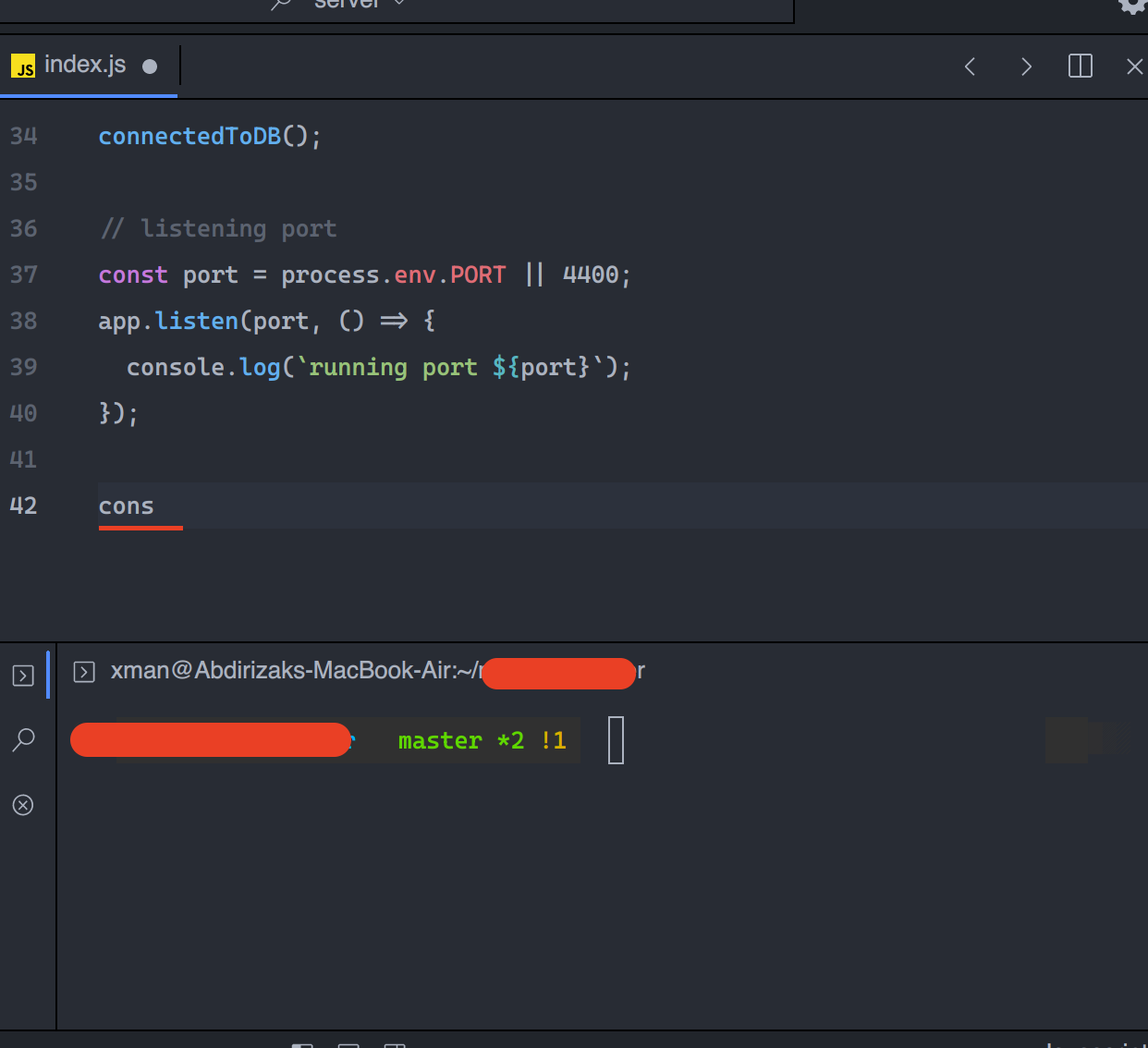Toggle the terminal session for xman@Abdirizaks-MacBook-Air
Image resolution: width=1148 pixels, height=1048 pixels.
coord(83,672)
